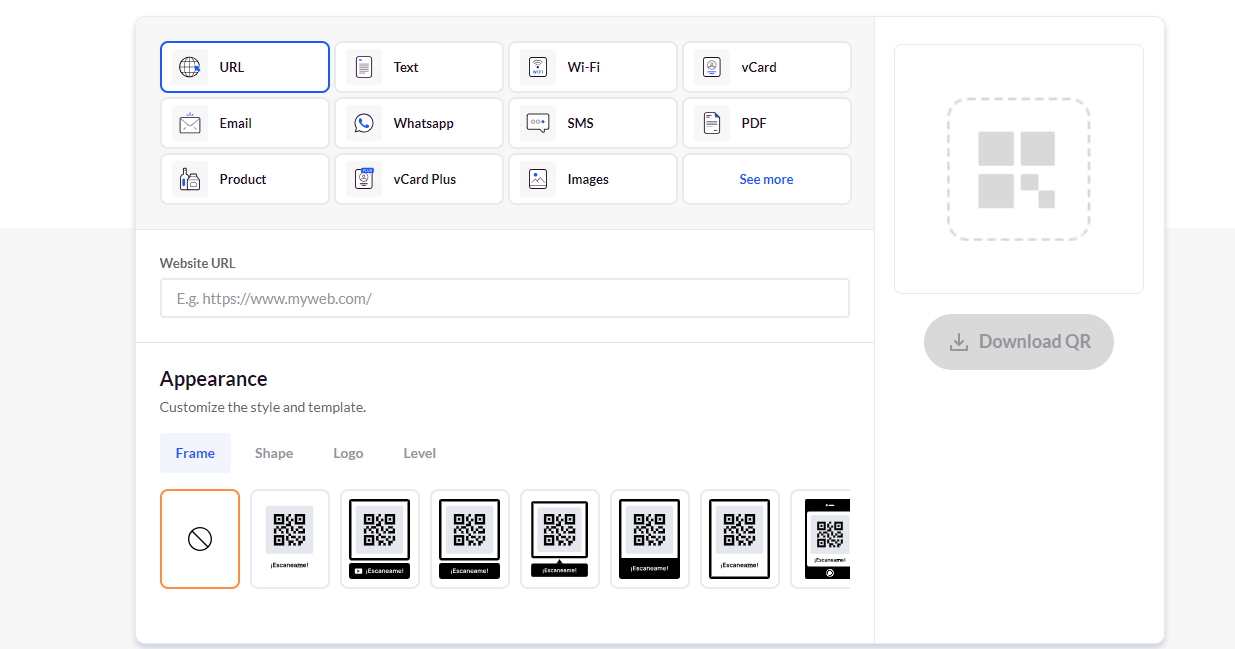1235x649 pixels.
Task: Select the vCard contact icon
Action: point(712,67)
